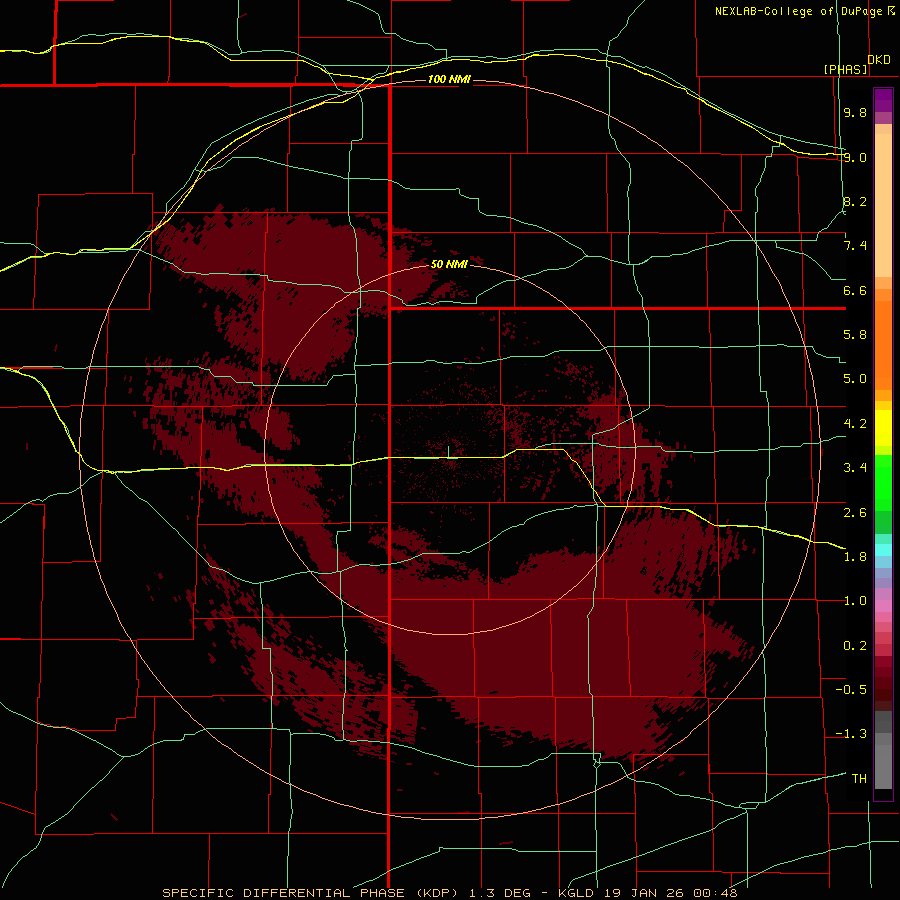Click the NEXLAB-College of DuPage label
Image resolution: width=900 pixels, height=900 pixels.
pos(798,11)
